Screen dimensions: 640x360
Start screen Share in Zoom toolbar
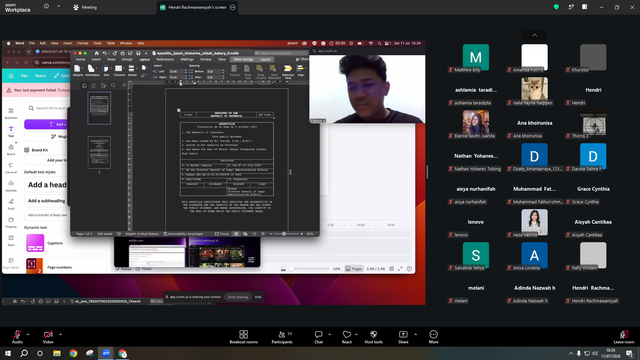403,337
